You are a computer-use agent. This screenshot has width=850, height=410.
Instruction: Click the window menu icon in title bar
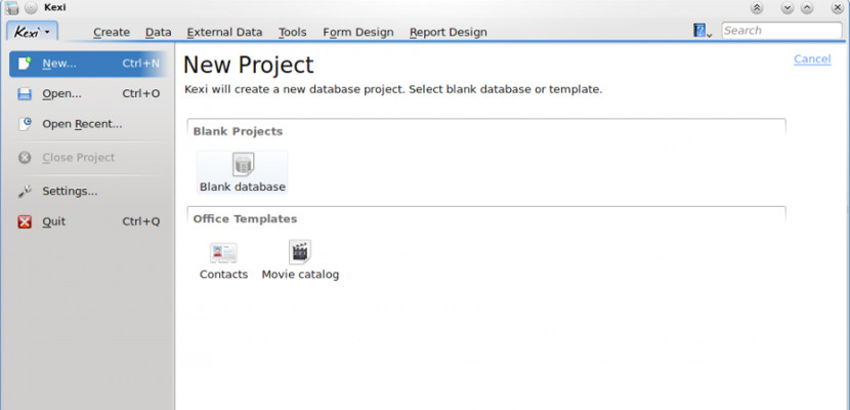[12, 8]
